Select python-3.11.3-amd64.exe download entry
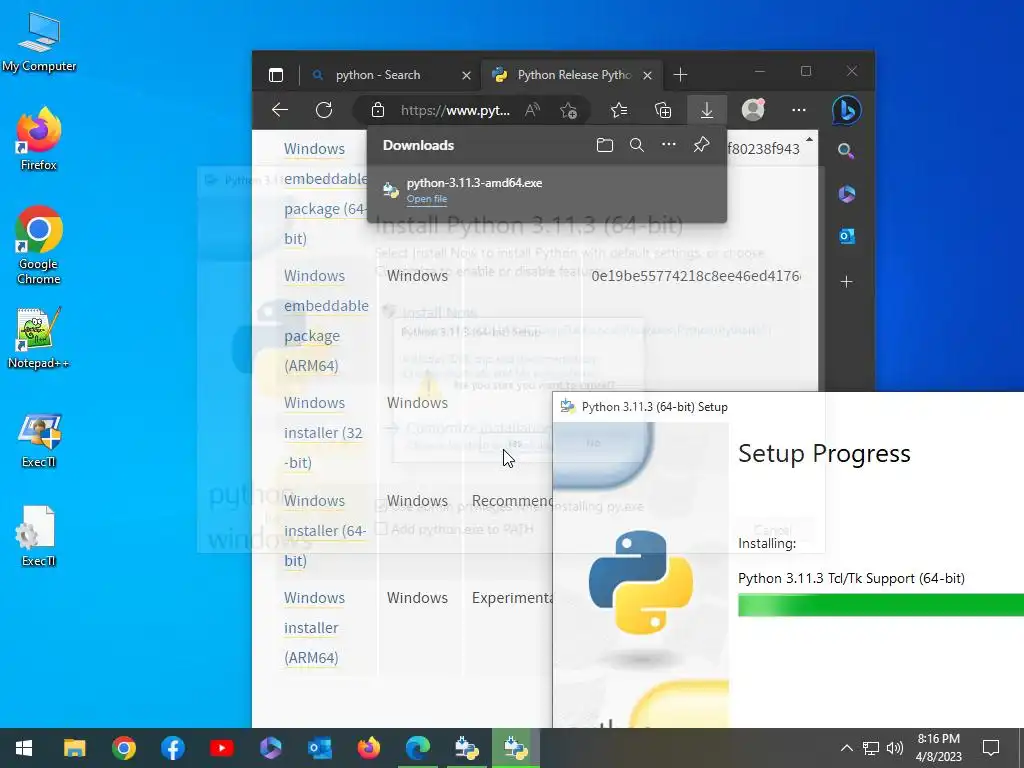This screenshot has width=1024, height=768. point(547,192)
